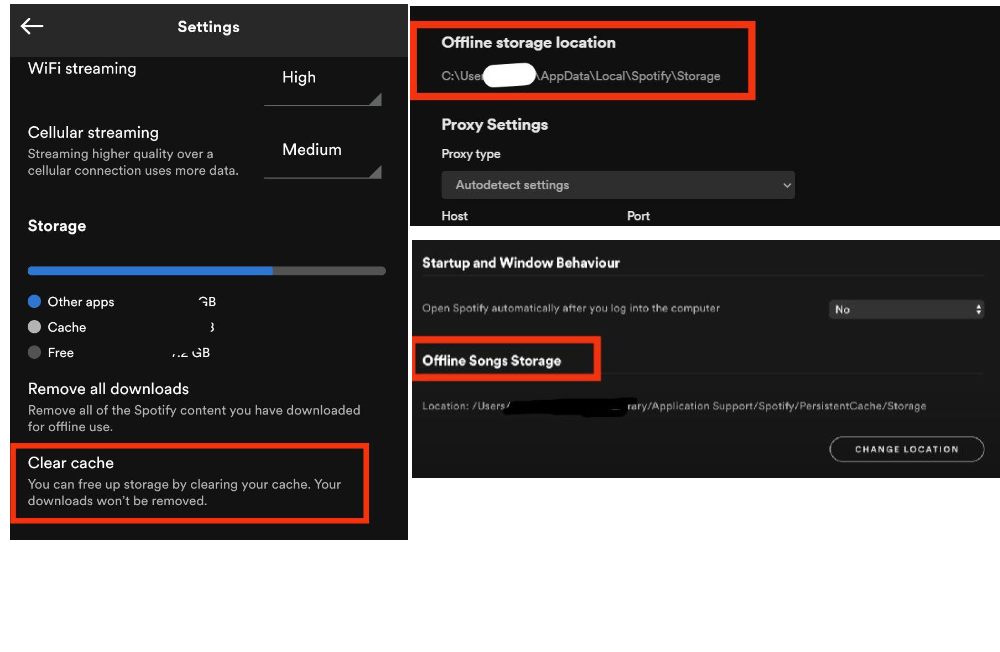Click the Startup and Window Behaviour heading
This screenshot has width=1000, height=652.
[x=520, y=263]
